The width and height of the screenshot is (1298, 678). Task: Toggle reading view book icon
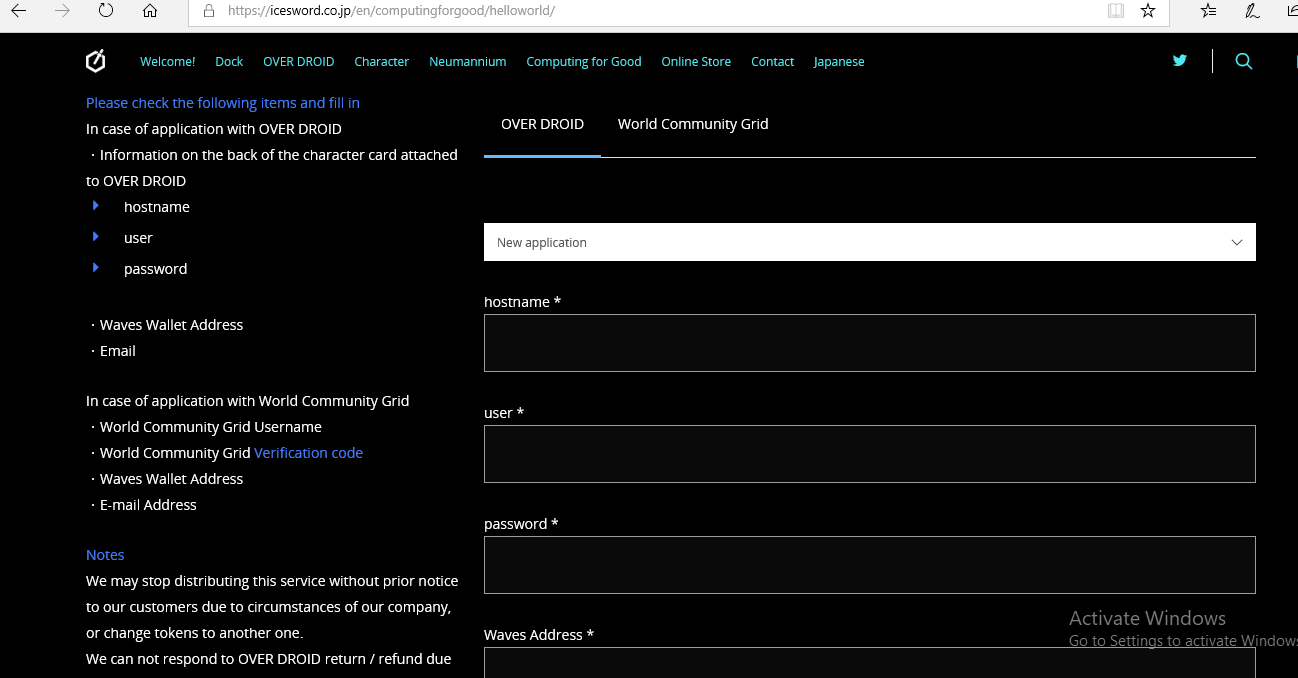pyautogui.click(x=1115, y=11)
